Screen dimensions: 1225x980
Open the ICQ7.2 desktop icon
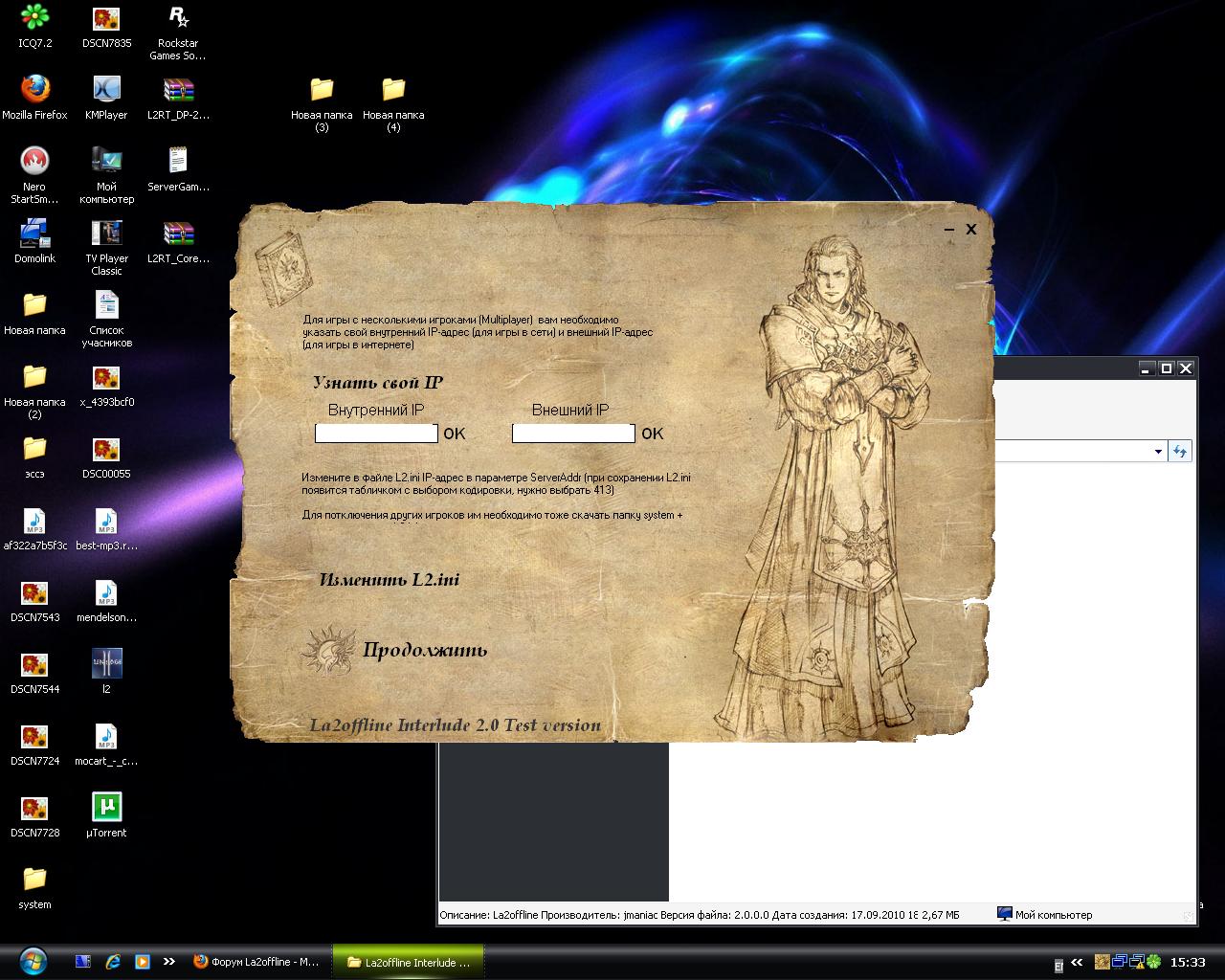click(x=34, y=26)
